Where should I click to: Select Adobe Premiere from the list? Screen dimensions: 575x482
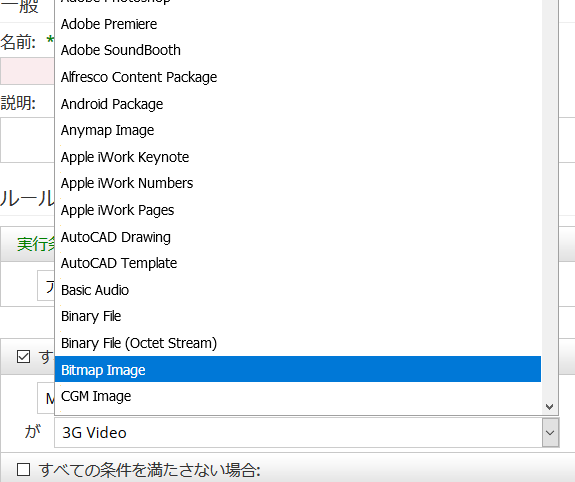[x=298, y=24]
